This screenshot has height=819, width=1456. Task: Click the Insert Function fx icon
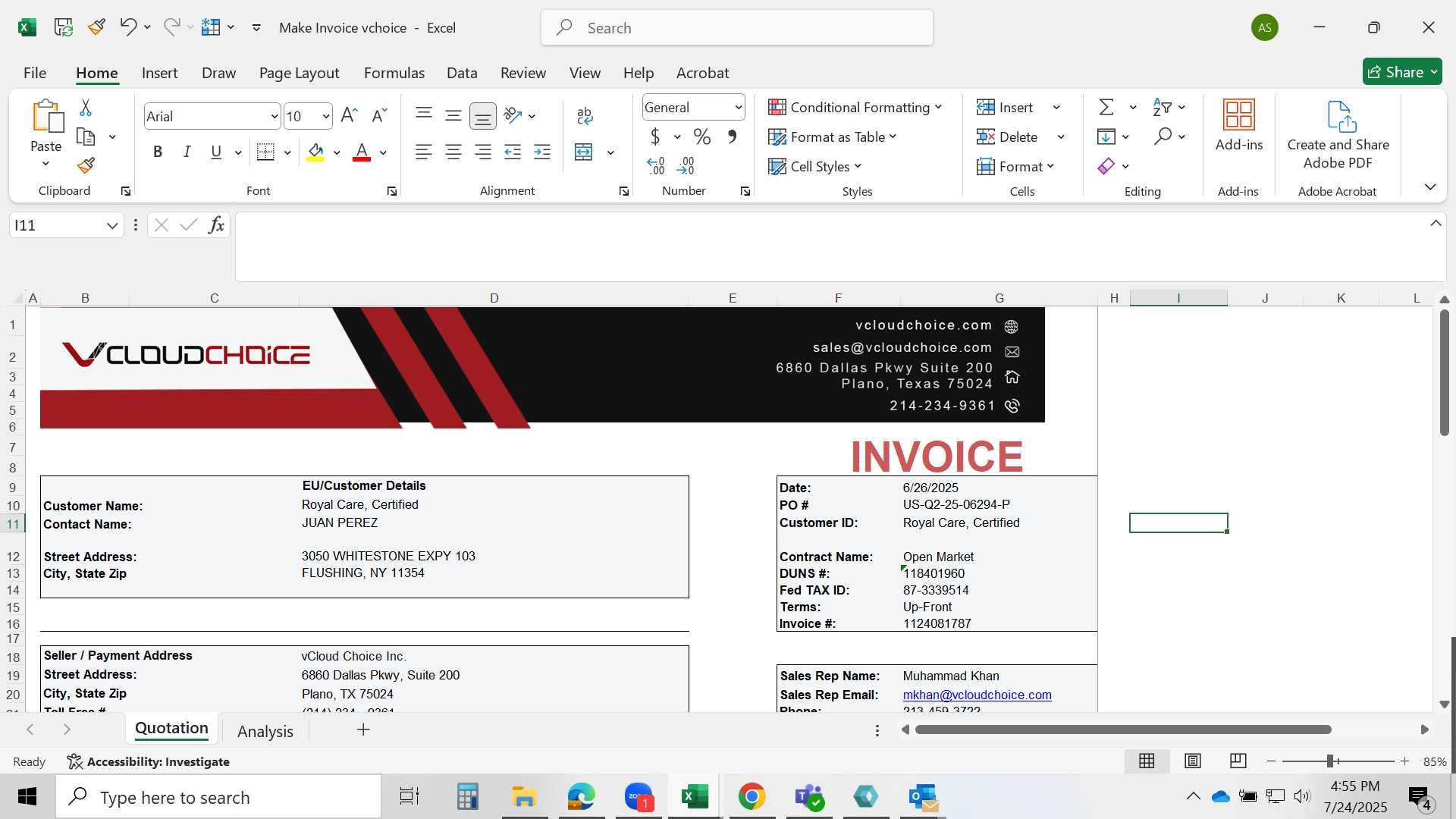click(x=216, y=225)
